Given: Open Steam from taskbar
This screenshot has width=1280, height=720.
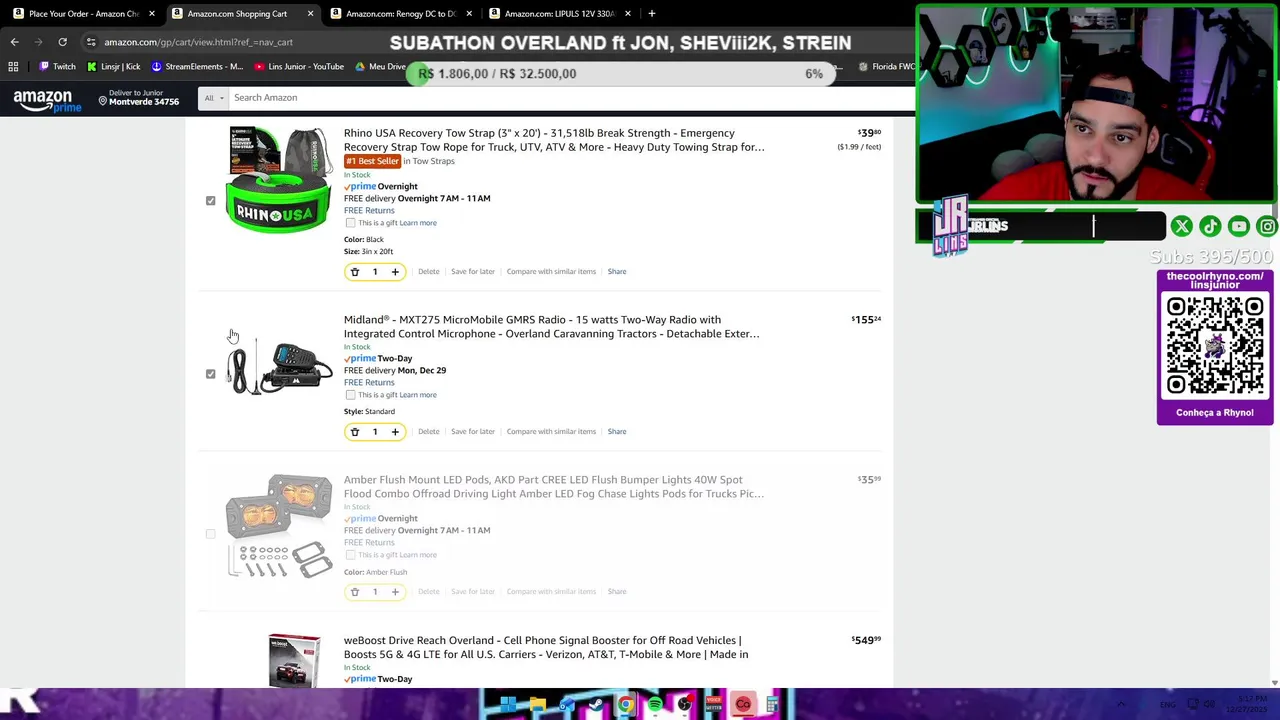Looking at the screenshot, I should pyautogui.click(x=596, y=704).
